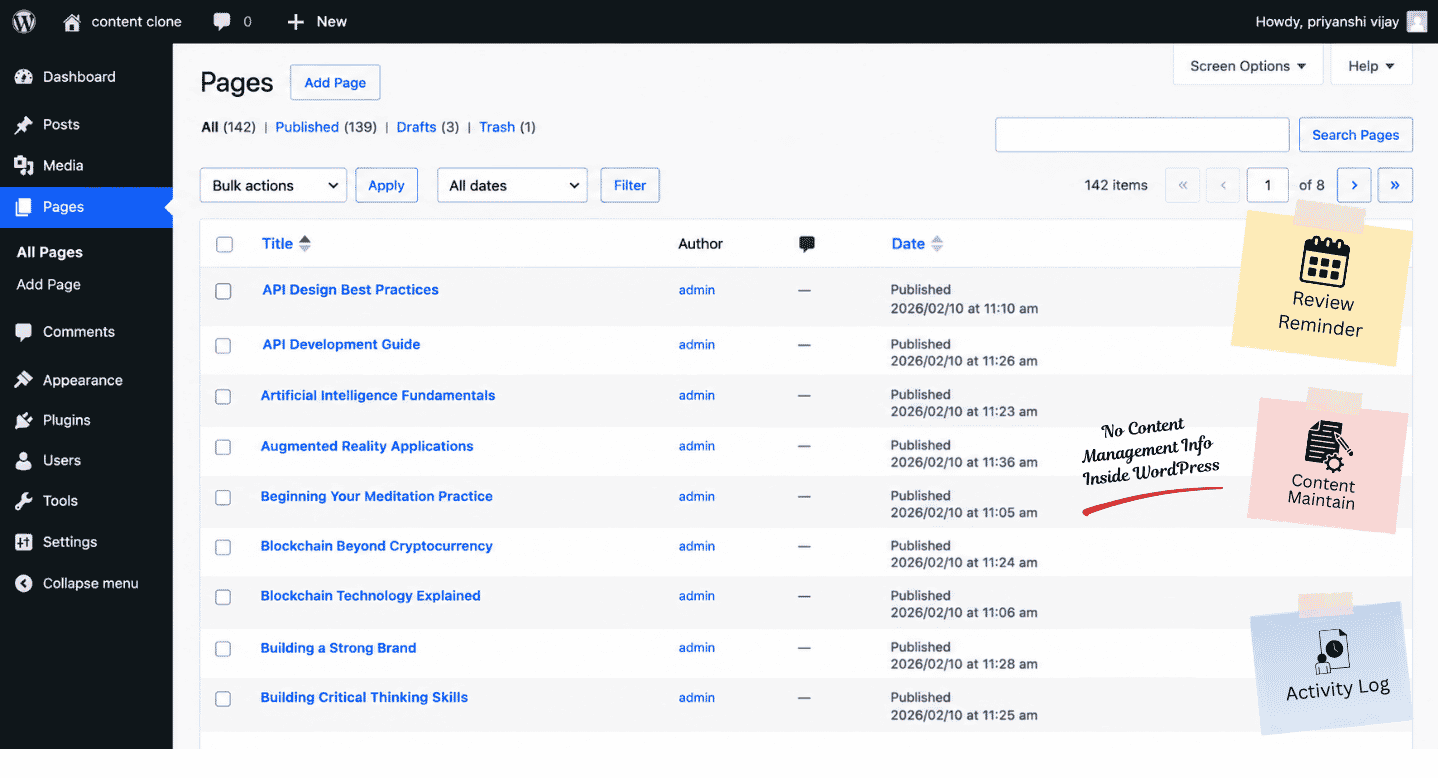
Task: Open the WordPress logo menu
Action: [24, 21]
